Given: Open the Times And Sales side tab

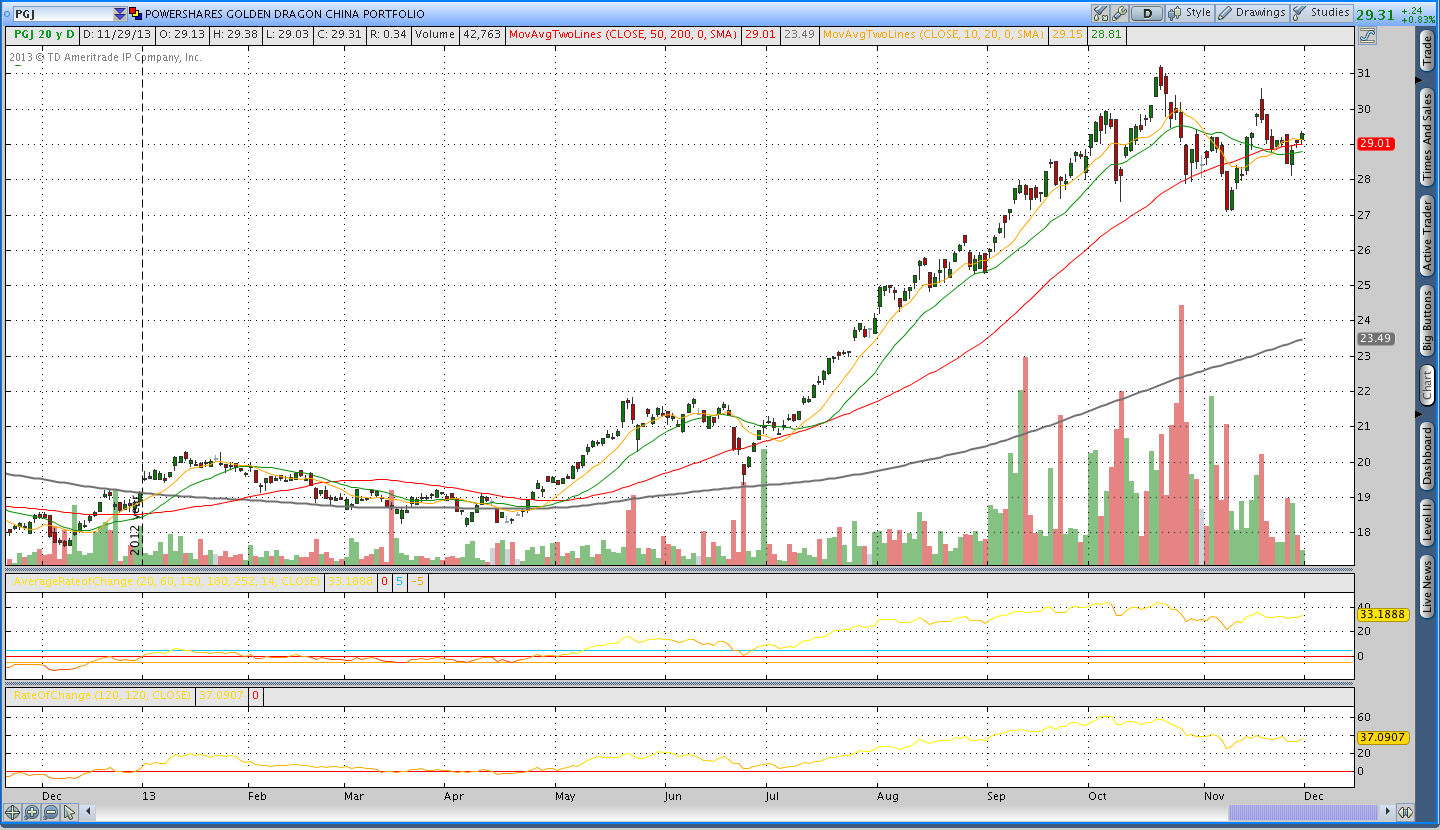Looking at the screenshot, I should tap(1427, 138).
